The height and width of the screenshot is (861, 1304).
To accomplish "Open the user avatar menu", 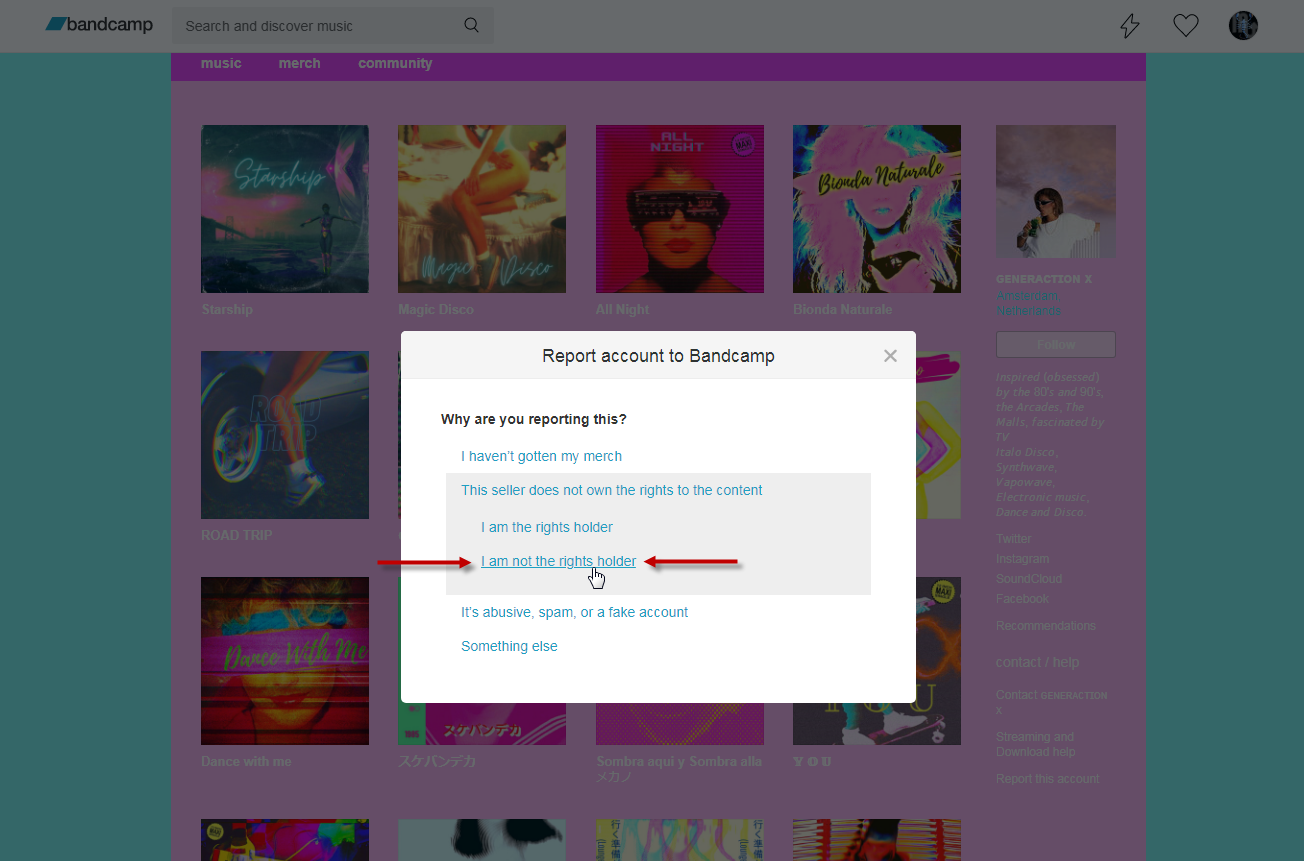I will coord(1243,26).
